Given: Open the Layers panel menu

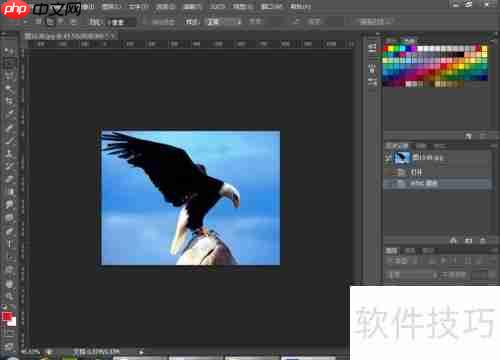Looking at the screenshot, I should (x=493, y=250).
